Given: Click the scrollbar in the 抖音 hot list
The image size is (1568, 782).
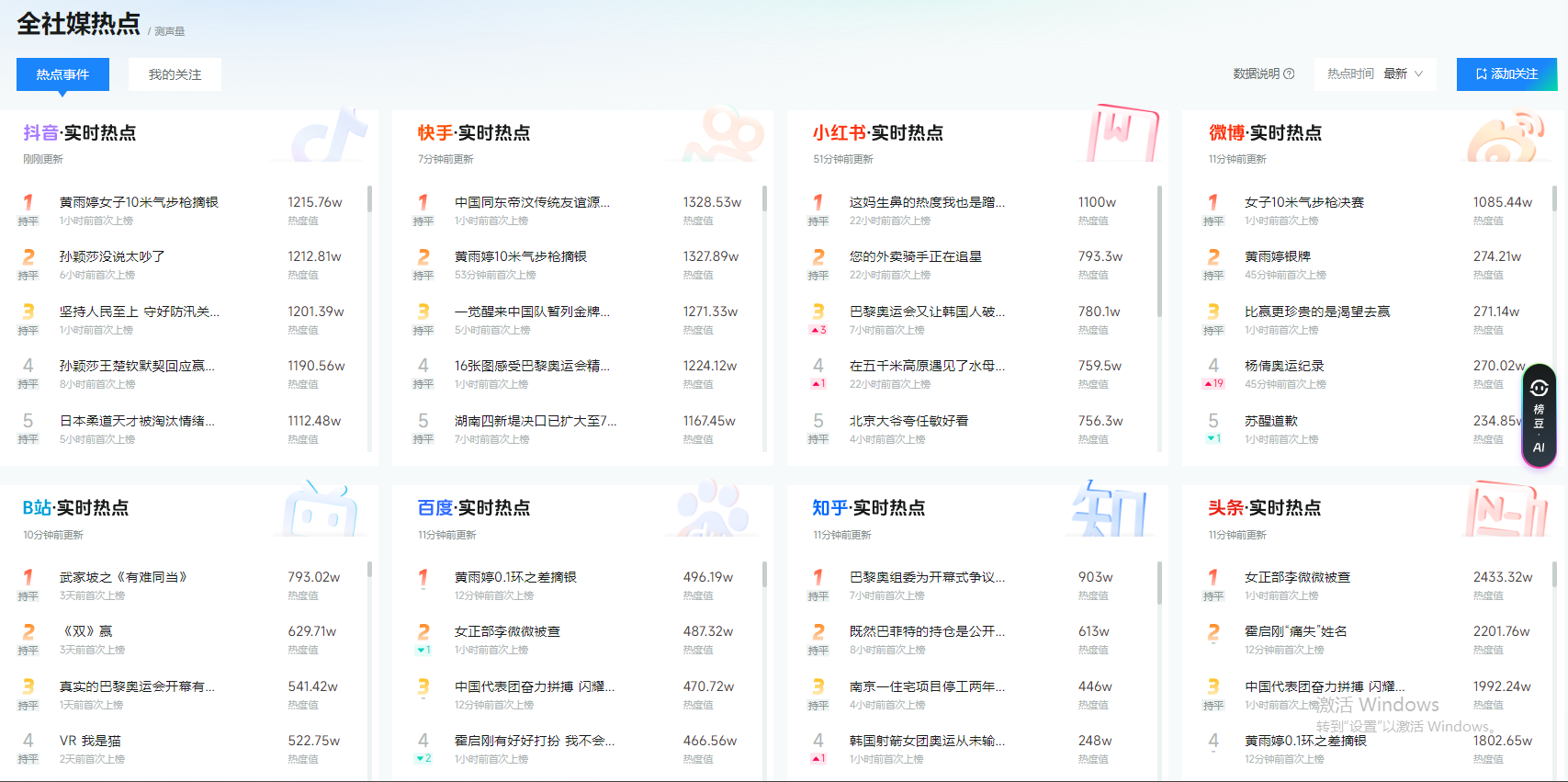Looking at the screenshot, I should [x=369, y=199].
